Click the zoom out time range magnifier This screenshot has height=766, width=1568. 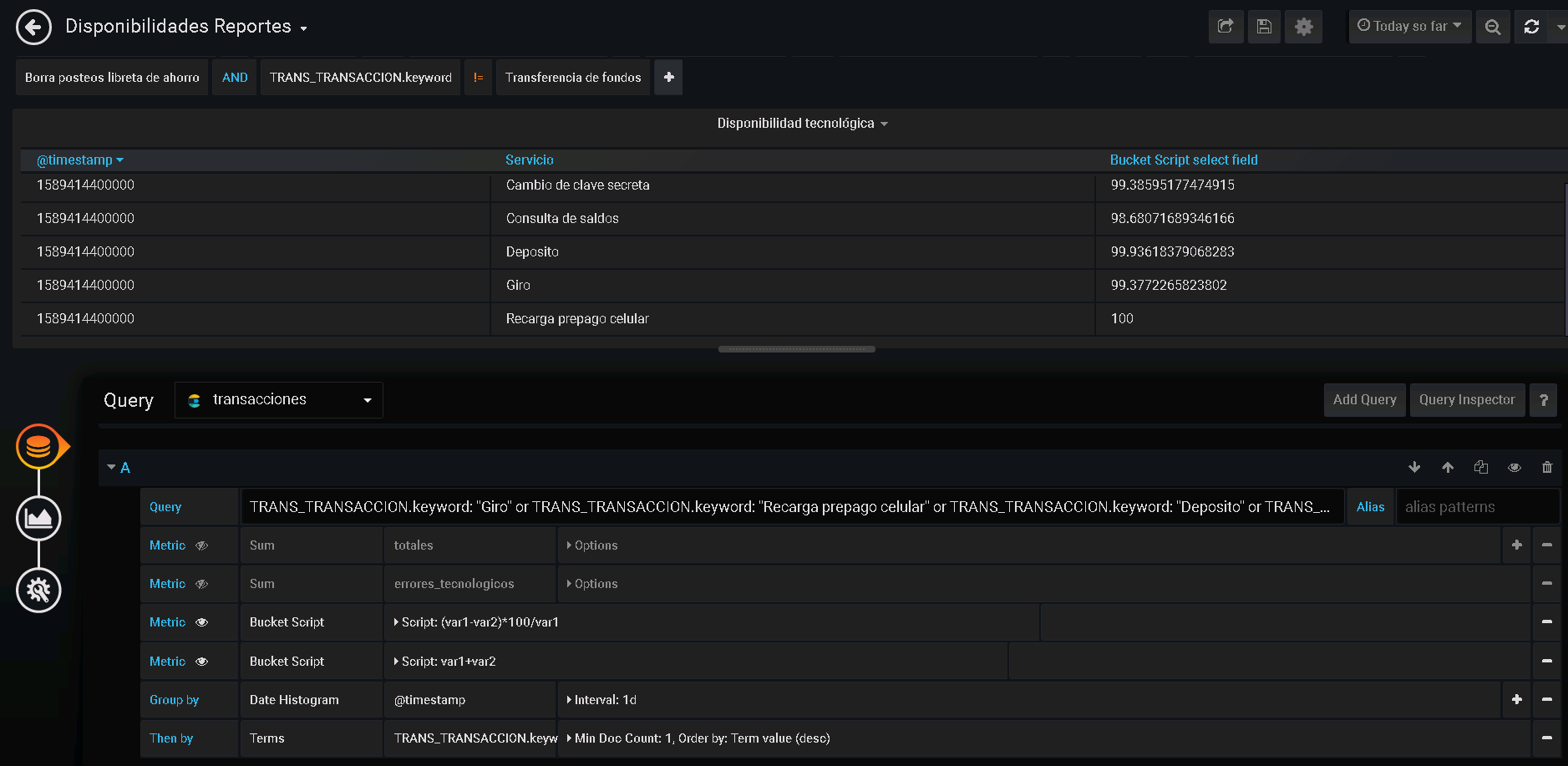pos(1493,26)
